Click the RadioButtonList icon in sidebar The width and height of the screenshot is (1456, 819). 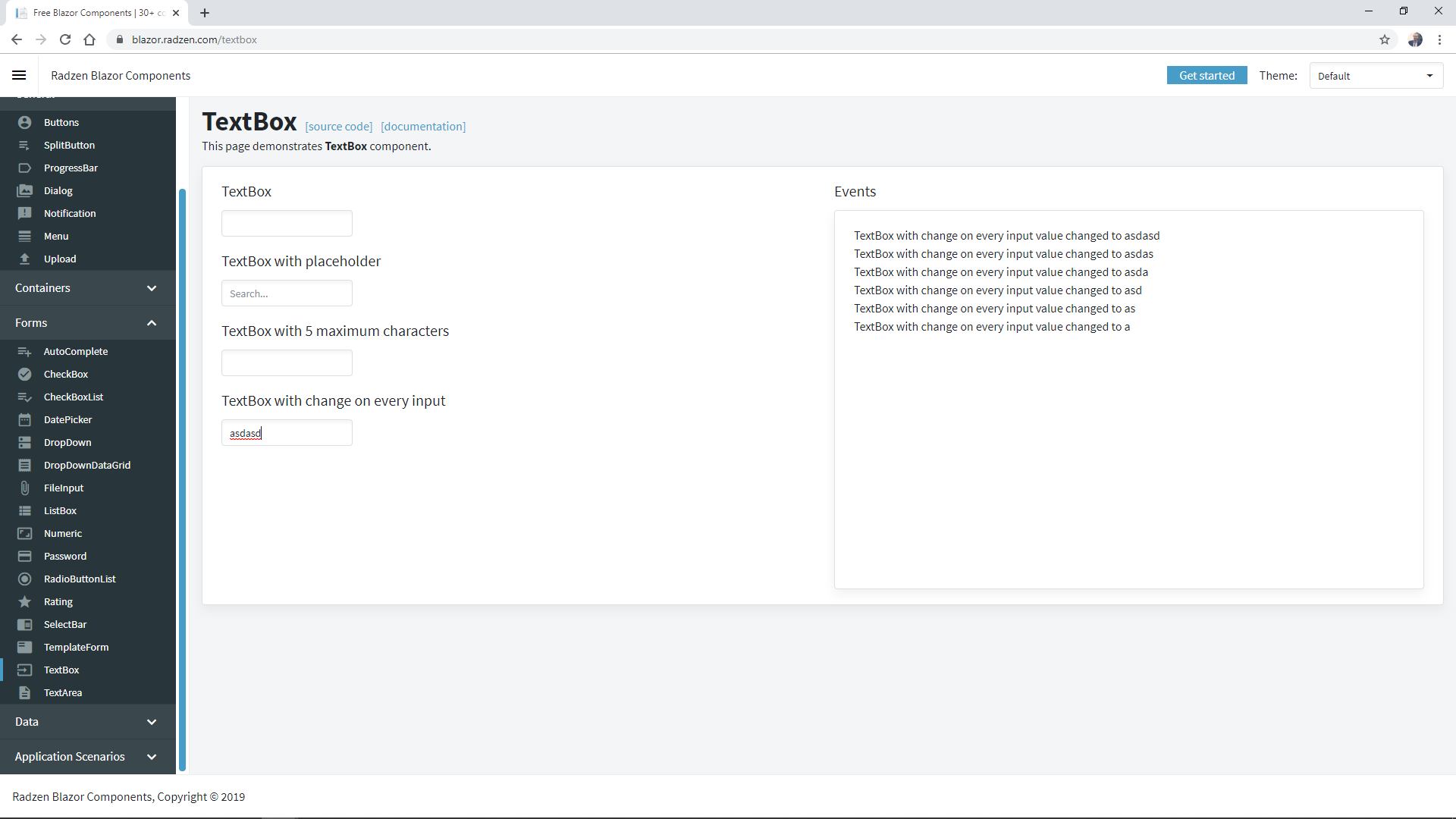tap(25, 579)
